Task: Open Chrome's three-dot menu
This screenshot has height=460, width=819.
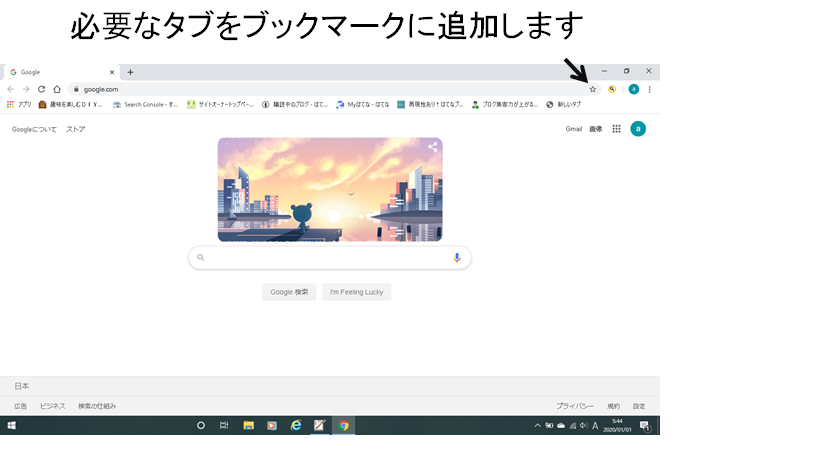Action: [x=649, y=89]
